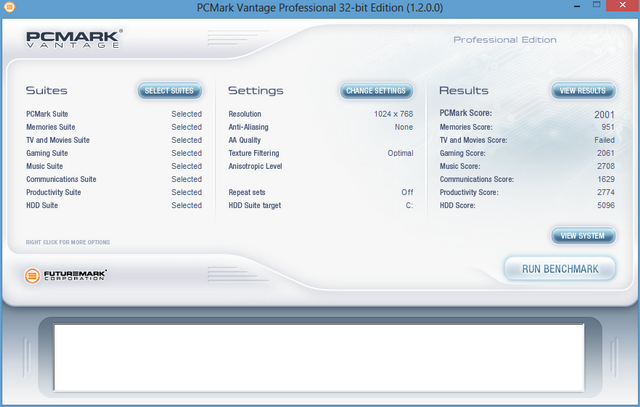Viewport: 640px width, 407px height.
Task: Click the HDD Suite target label
Action: (x=255, y=205)
